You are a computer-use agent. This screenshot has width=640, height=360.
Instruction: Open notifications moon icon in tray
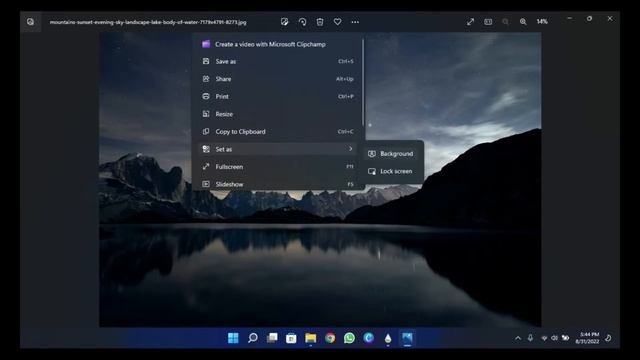click(608, 338)
